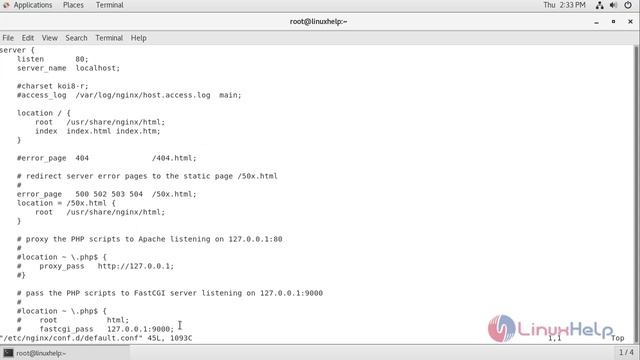Click the '#charset koi8-r;' line
This screenshot has height=360, width=640.
[52, 86]
